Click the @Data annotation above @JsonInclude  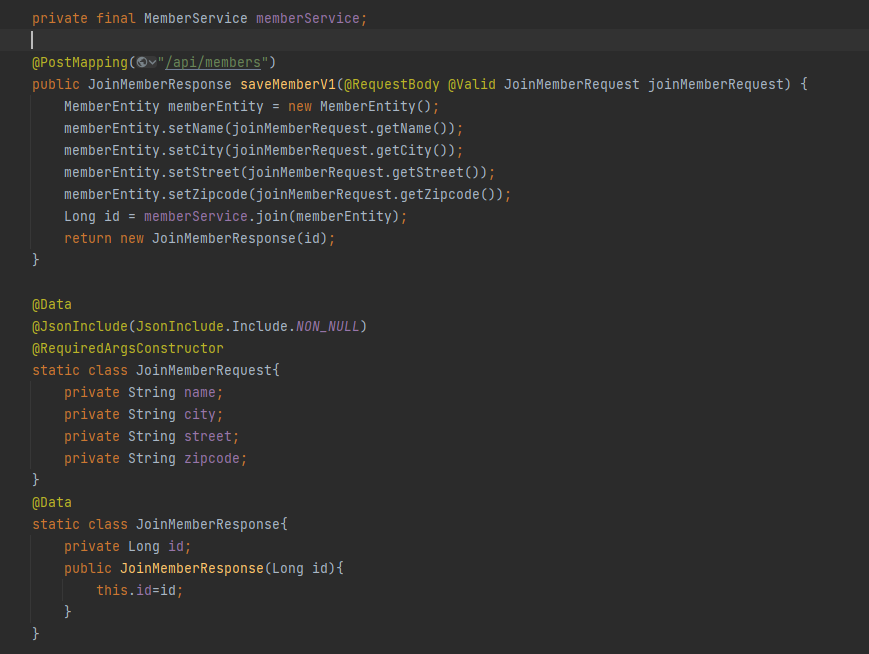coord(52,304)
